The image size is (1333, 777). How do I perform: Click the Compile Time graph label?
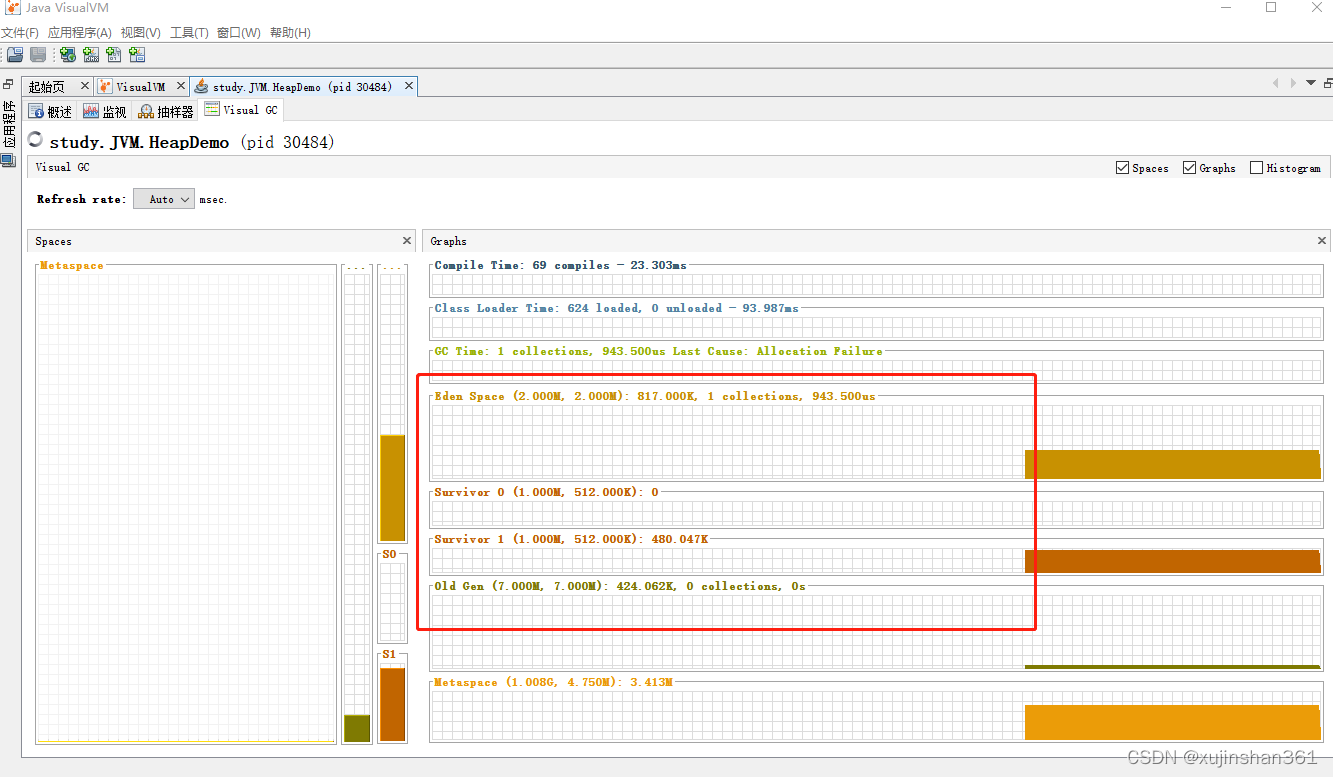point(560,265)
